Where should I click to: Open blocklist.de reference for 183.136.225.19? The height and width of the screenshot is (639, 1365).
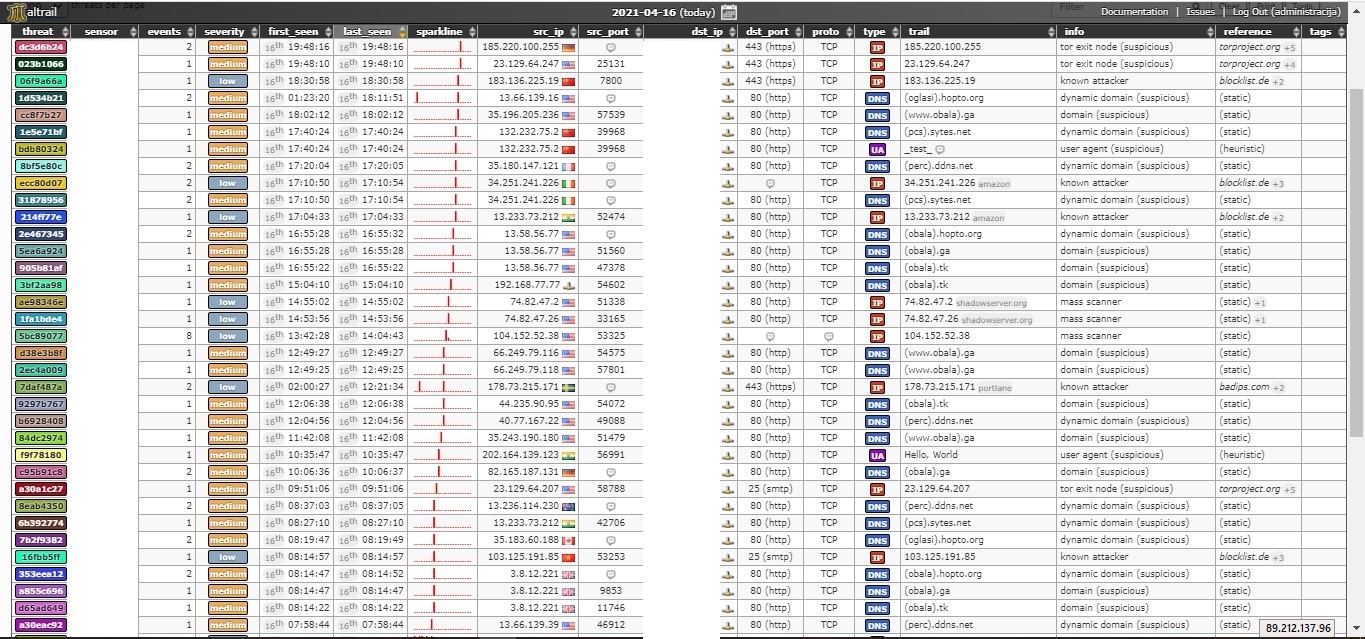tap(1244, 81)
